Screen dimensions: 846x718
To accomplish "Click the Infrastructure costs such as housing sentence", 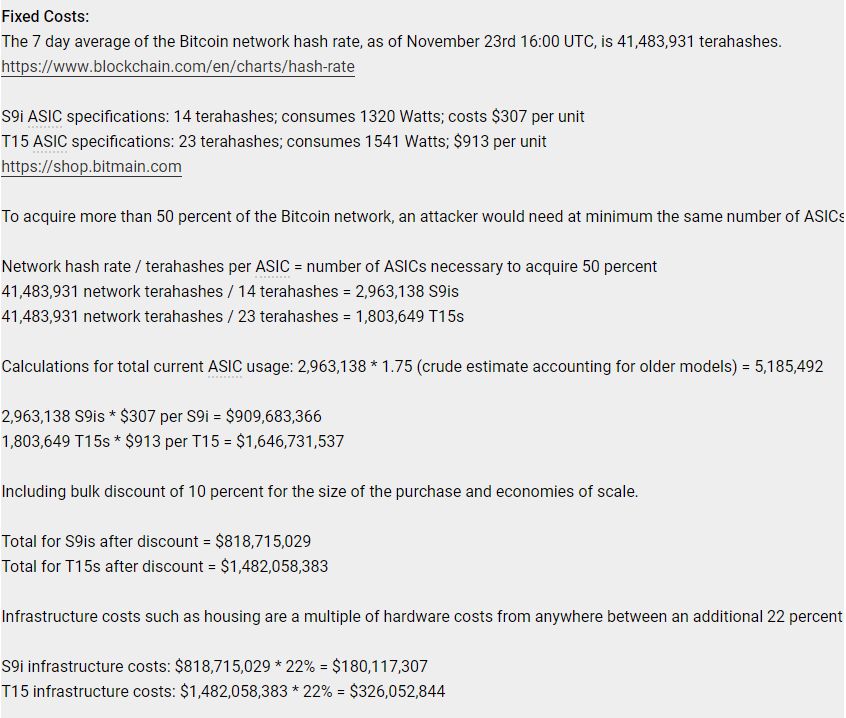I will point(422,617).
